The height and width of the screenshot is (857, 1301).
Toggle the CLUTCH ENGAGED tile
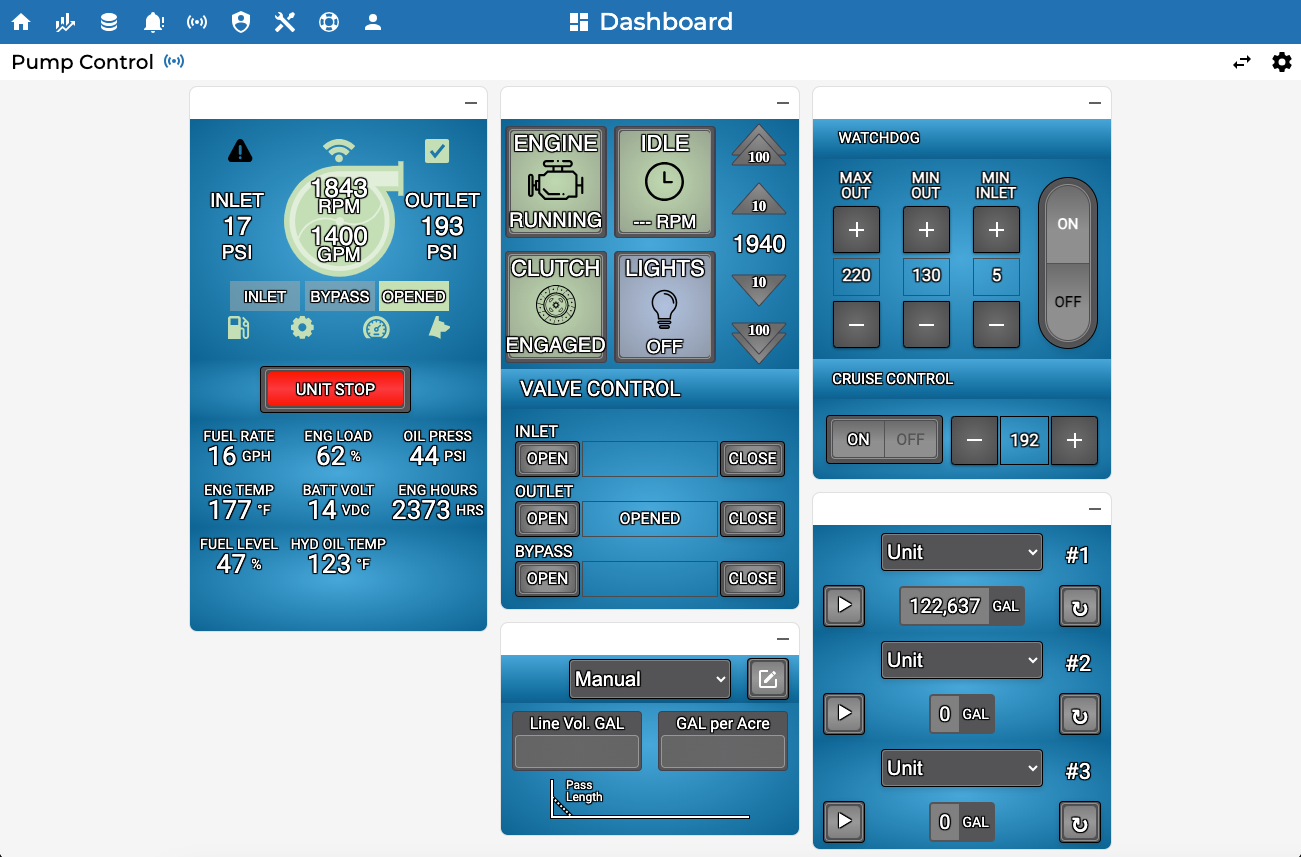556,306
